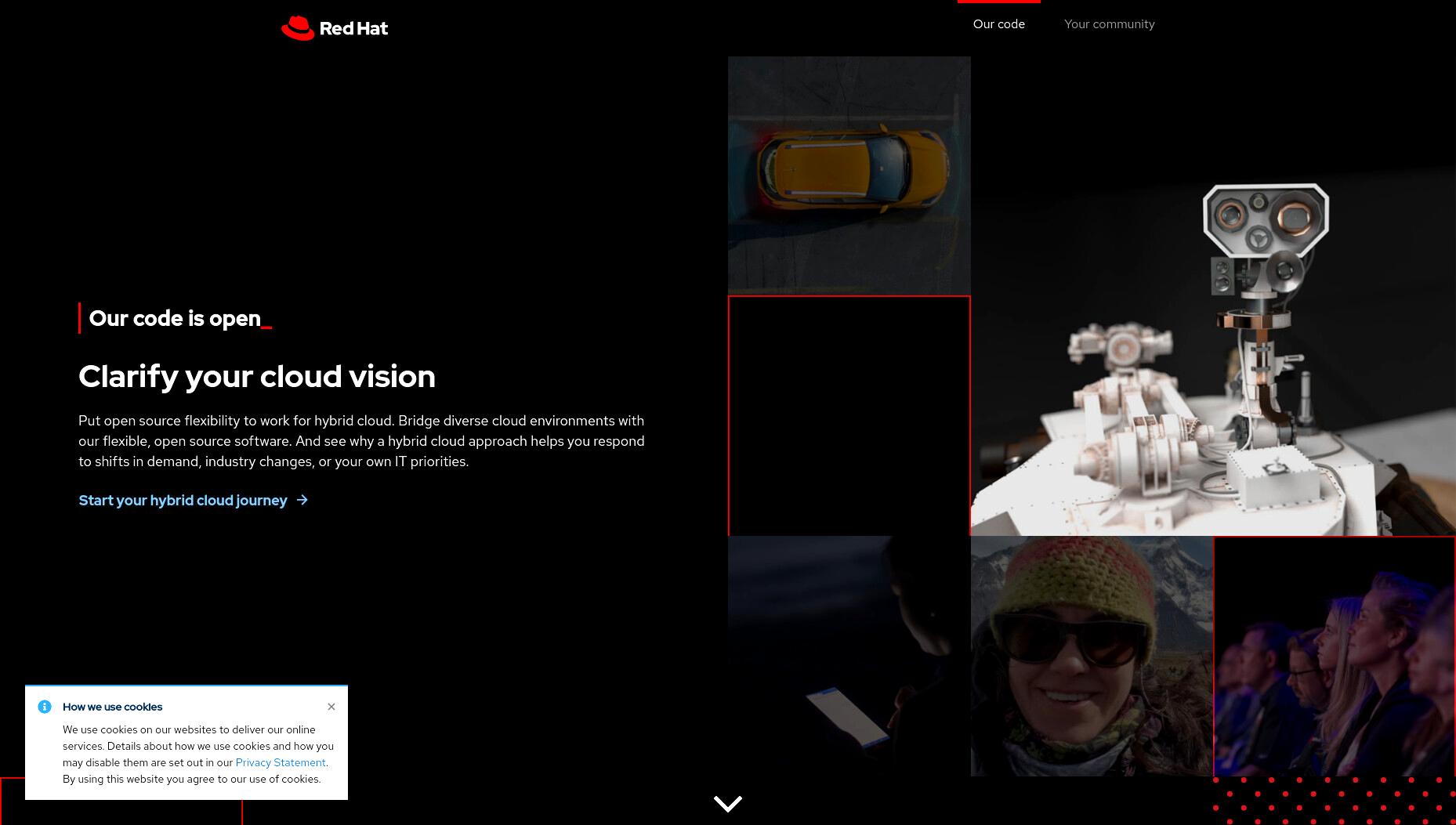Open the Our code tab
Image resolution: width=1456 pixels, height=825 pixels.
998,24
